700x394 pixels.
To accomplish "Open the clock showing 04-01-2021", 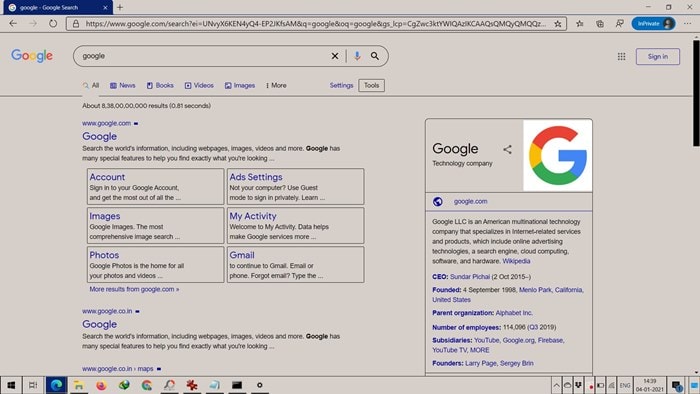I will (650, 386).
